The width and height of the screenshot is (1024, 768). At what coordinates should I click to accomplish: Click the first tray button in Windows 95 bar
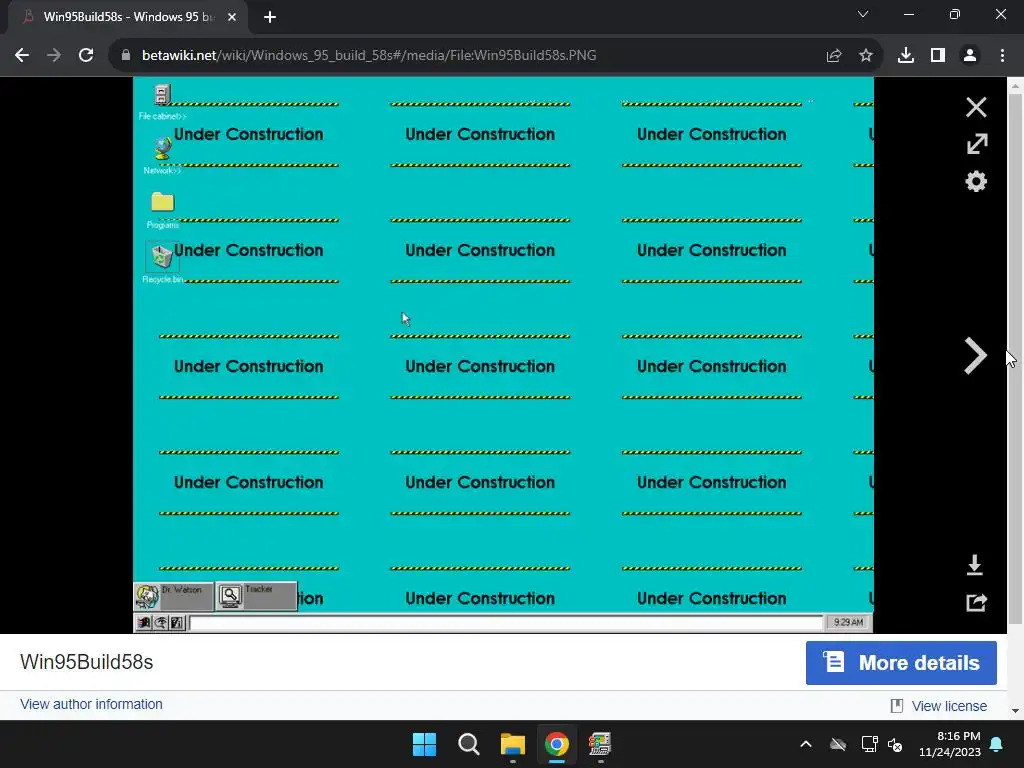(144, 623)
